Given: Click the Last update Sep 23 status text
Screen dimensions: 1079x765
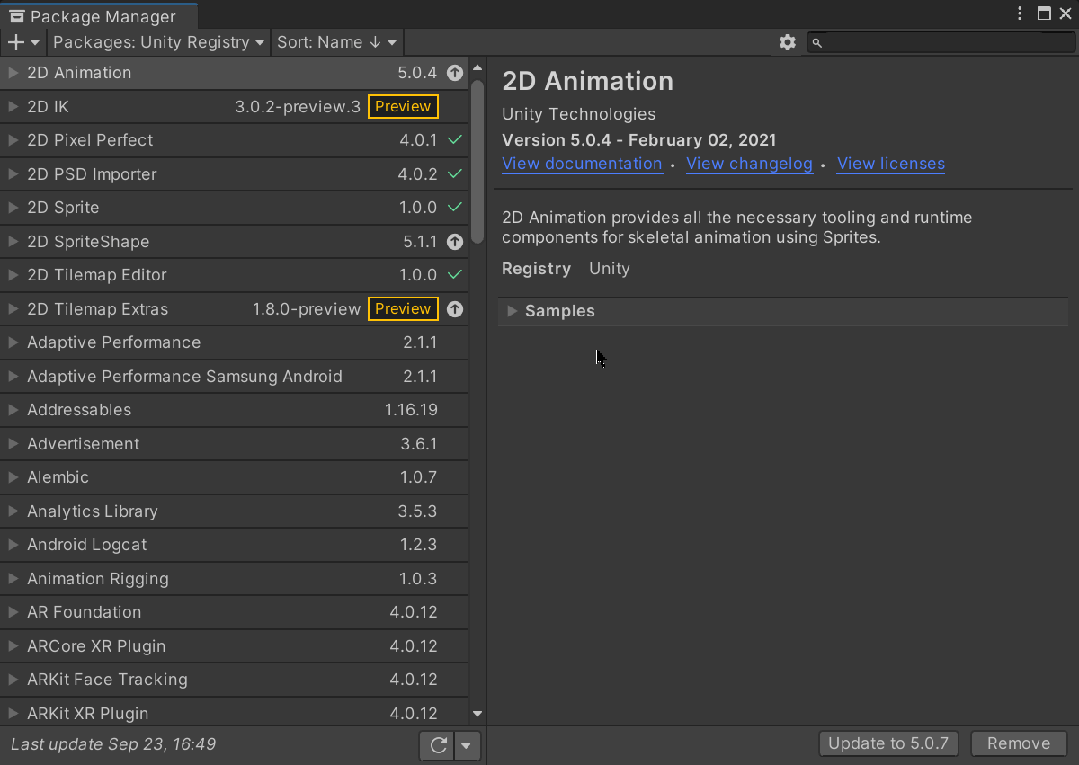Looking at the screenshot, I should pyautogui.click(x=114, y=744).
